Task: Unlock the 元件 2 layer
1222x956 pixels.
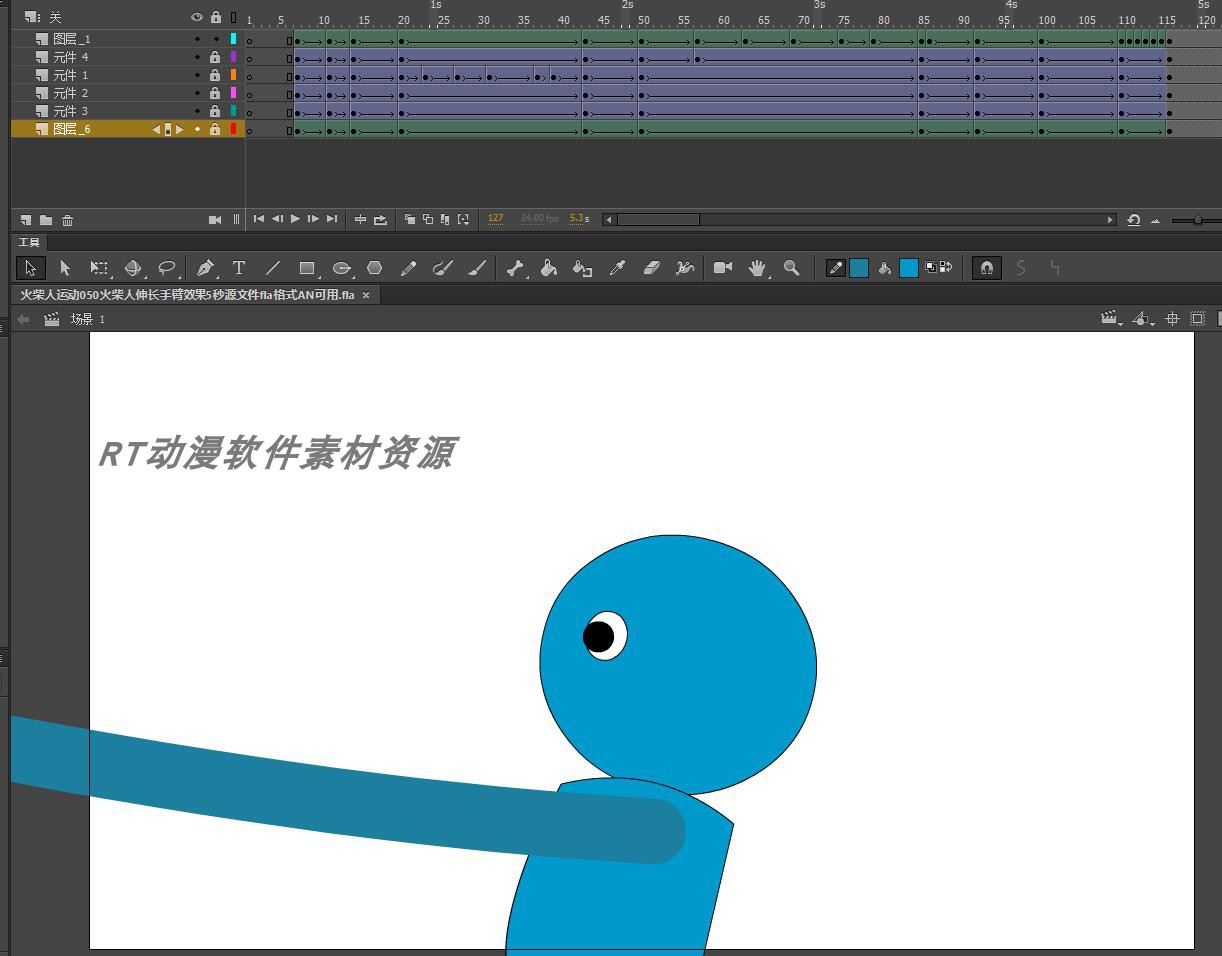Action: [215, 93]
